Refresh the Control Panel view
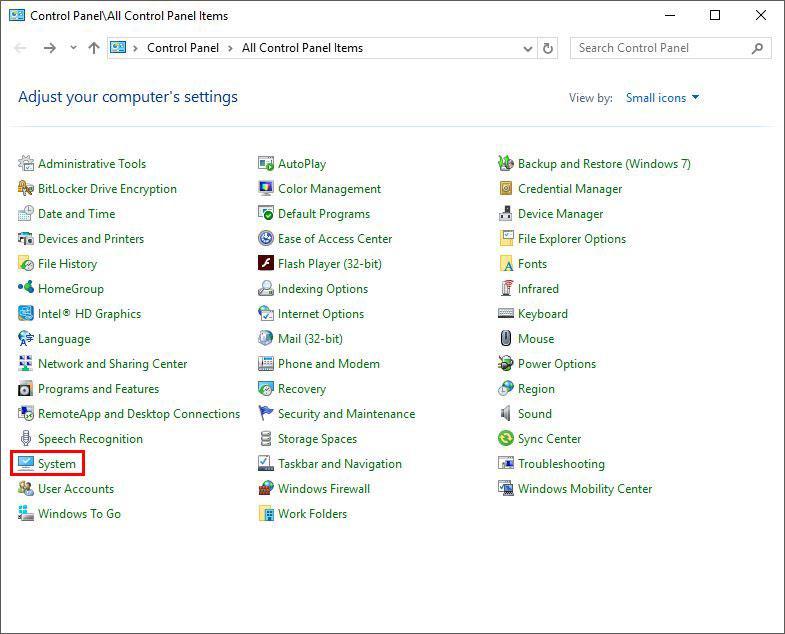The height and width of the screenshot is (634, 785). pos(548,48)
